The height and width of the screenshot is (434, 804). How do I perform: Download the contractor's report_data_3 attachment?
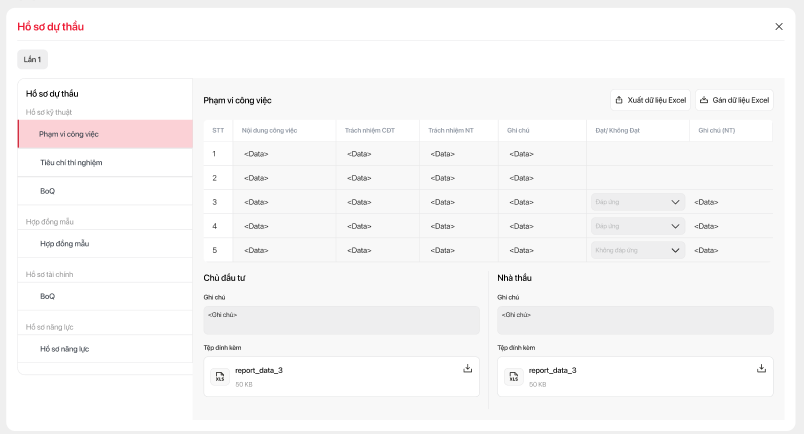pyautogui.click(x=761, y=368)
